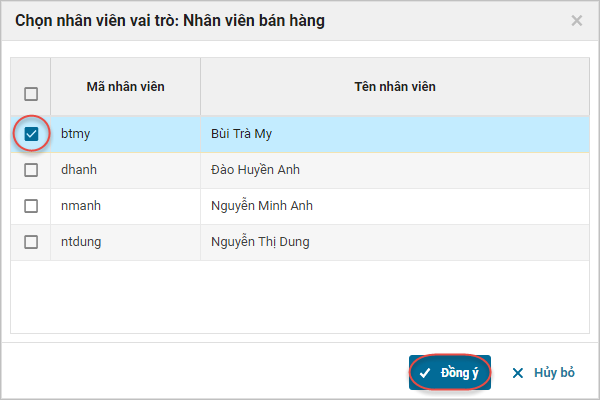
Task: Click the checkmark icon on Đồng ý
Action: (x=425, y=372)
